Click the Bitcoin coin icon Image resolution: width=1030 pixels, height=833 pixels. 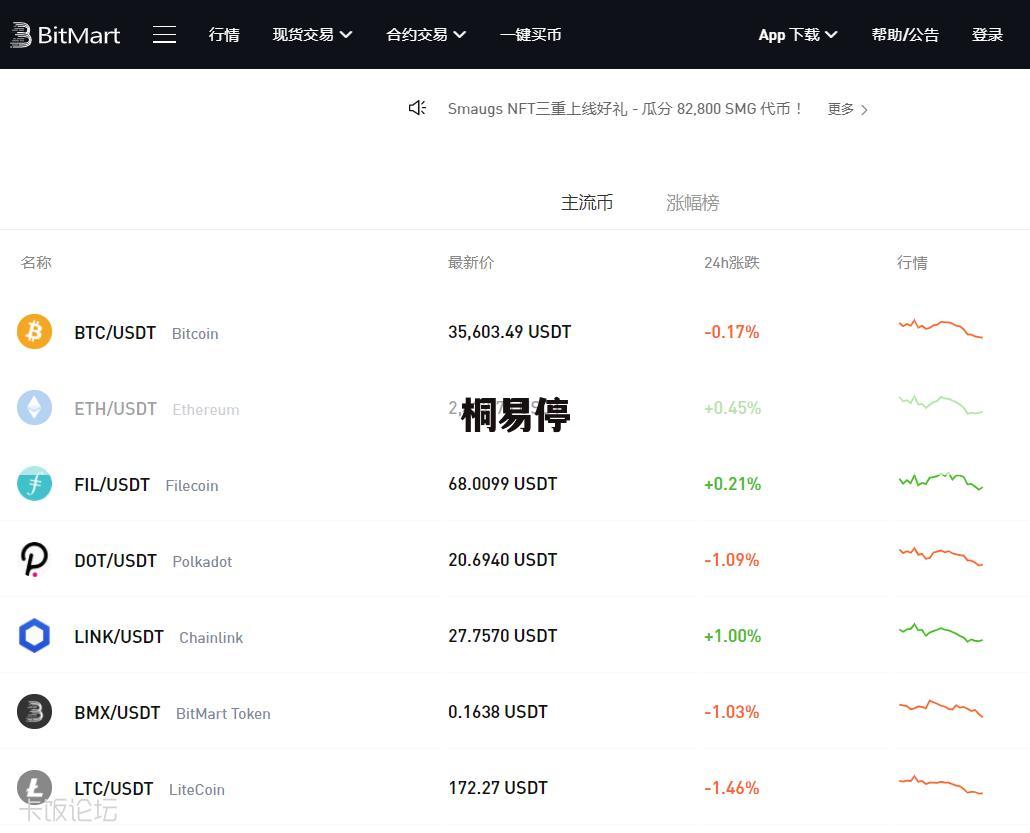tap(34, 331)
